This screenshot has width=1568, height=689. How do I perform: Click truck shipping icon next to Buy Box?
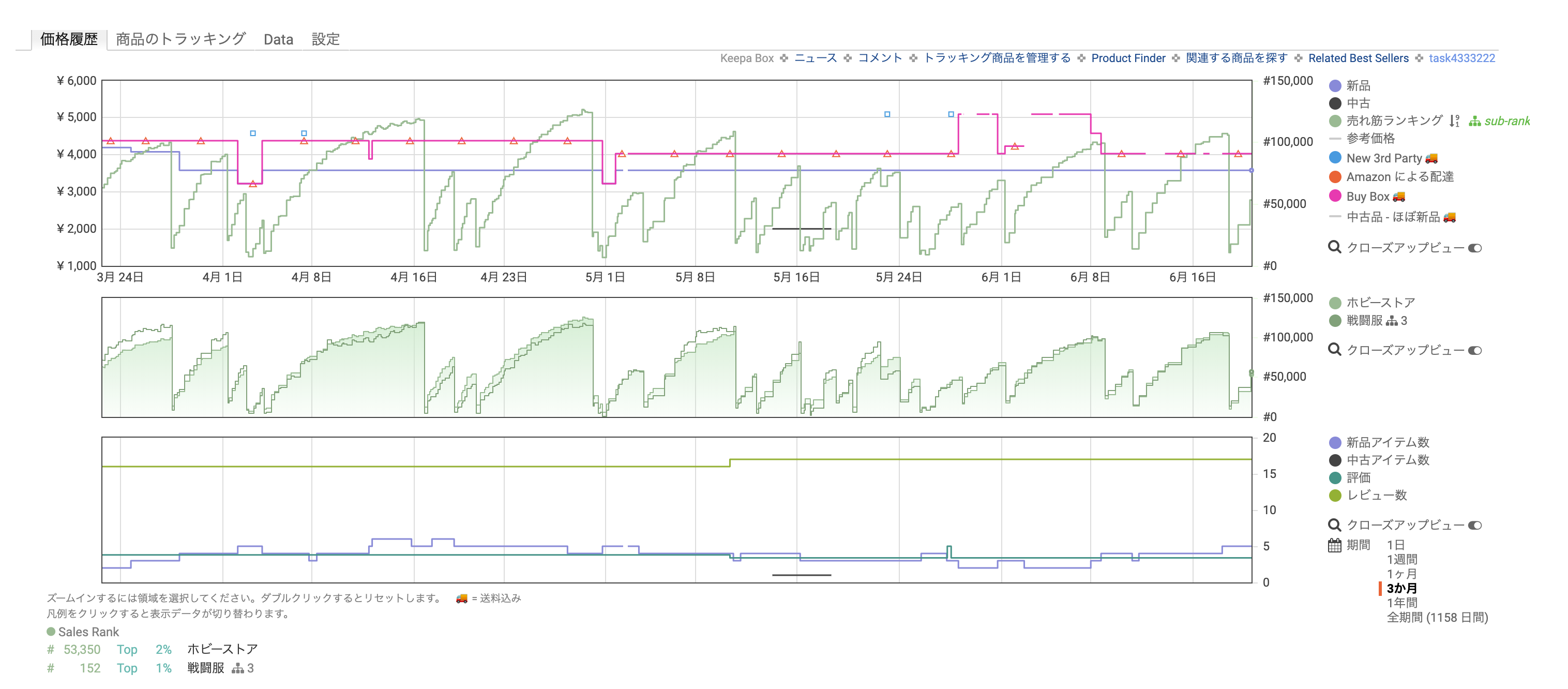(x=1399, y=197)
